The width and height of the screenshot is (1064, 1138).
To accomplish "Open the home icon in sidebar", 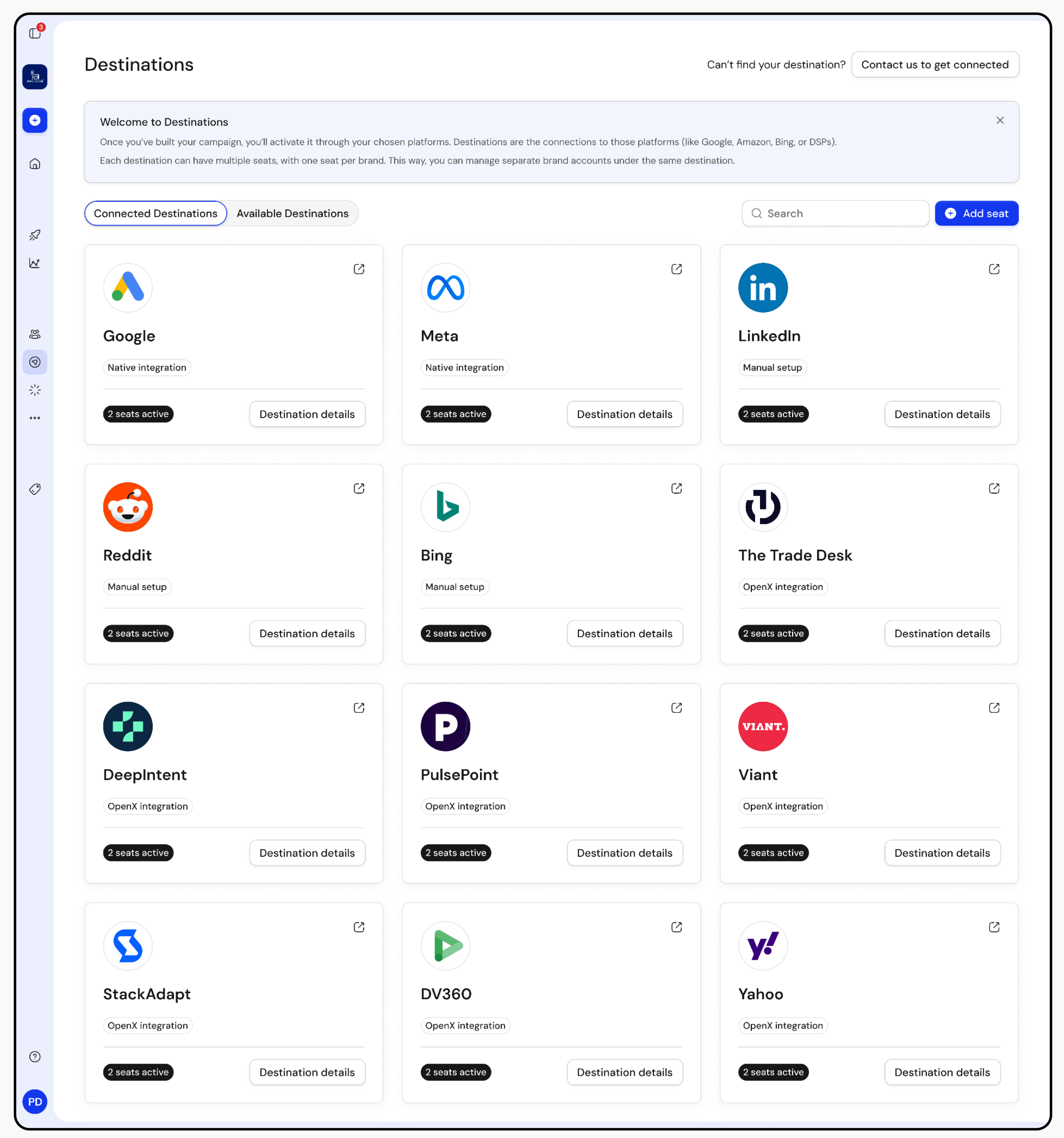I will [x=35, y=164].
